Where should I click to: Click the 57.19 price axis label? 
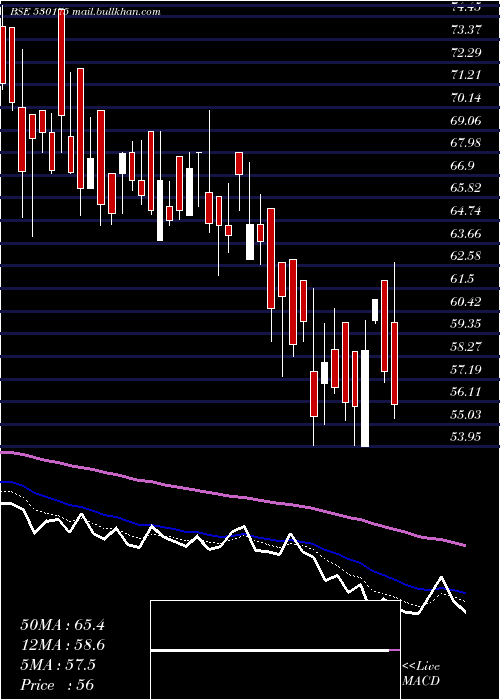(466, 369)
